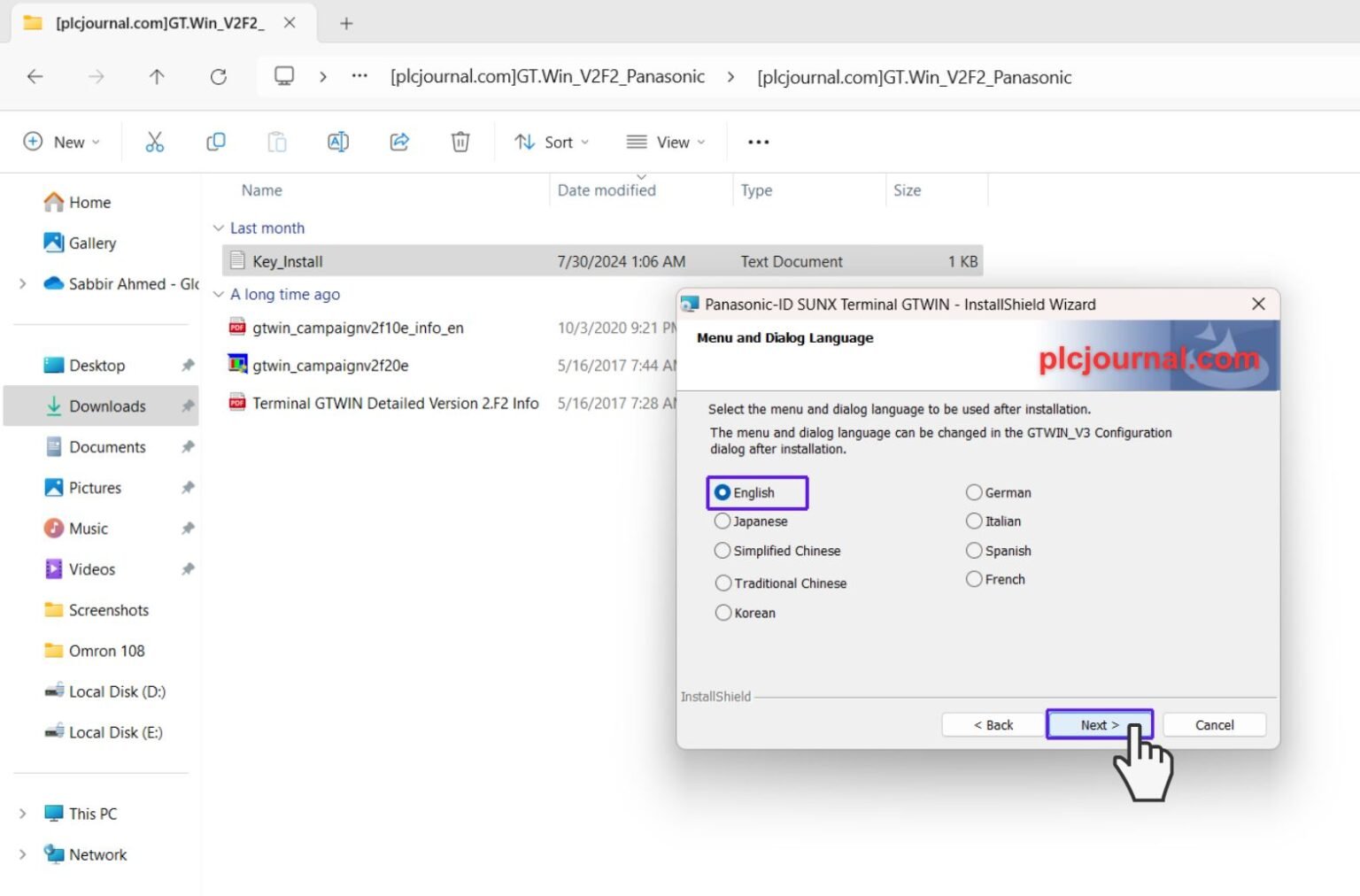Click the Refresh icon in navigation bar
The height and width of the screenshot is (896, 1360).
point(219,77)
